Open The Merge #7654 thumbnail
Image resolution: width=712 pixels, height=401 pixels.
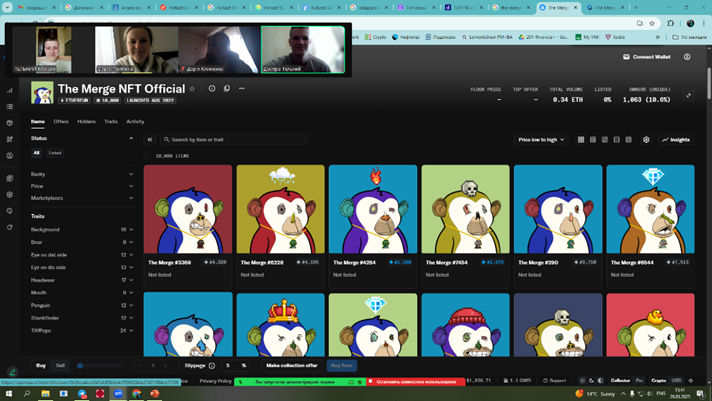click(465, 209)
